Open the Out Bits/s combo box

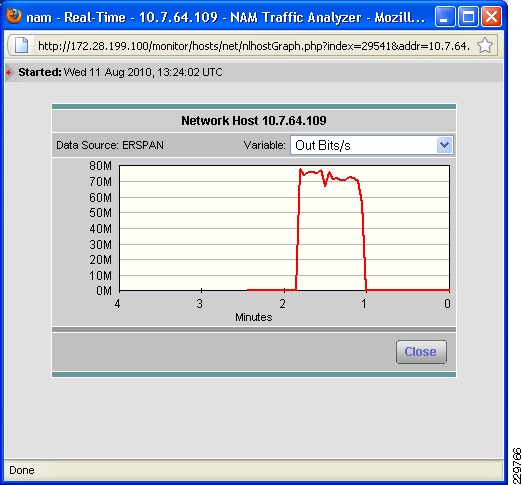point(371,145)
